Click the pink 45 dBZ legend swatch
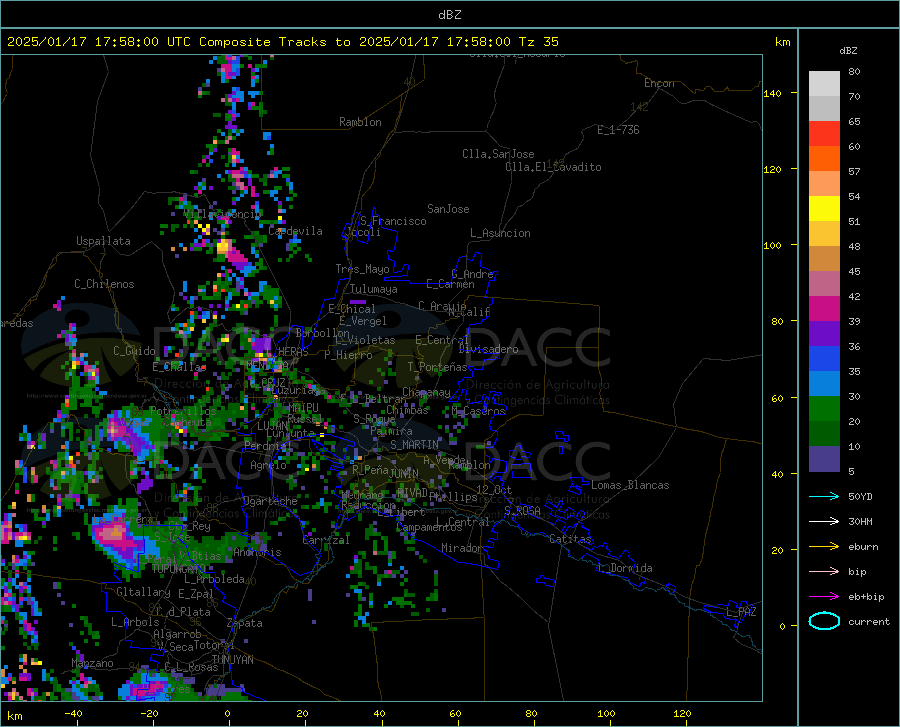 pos(824,283)
